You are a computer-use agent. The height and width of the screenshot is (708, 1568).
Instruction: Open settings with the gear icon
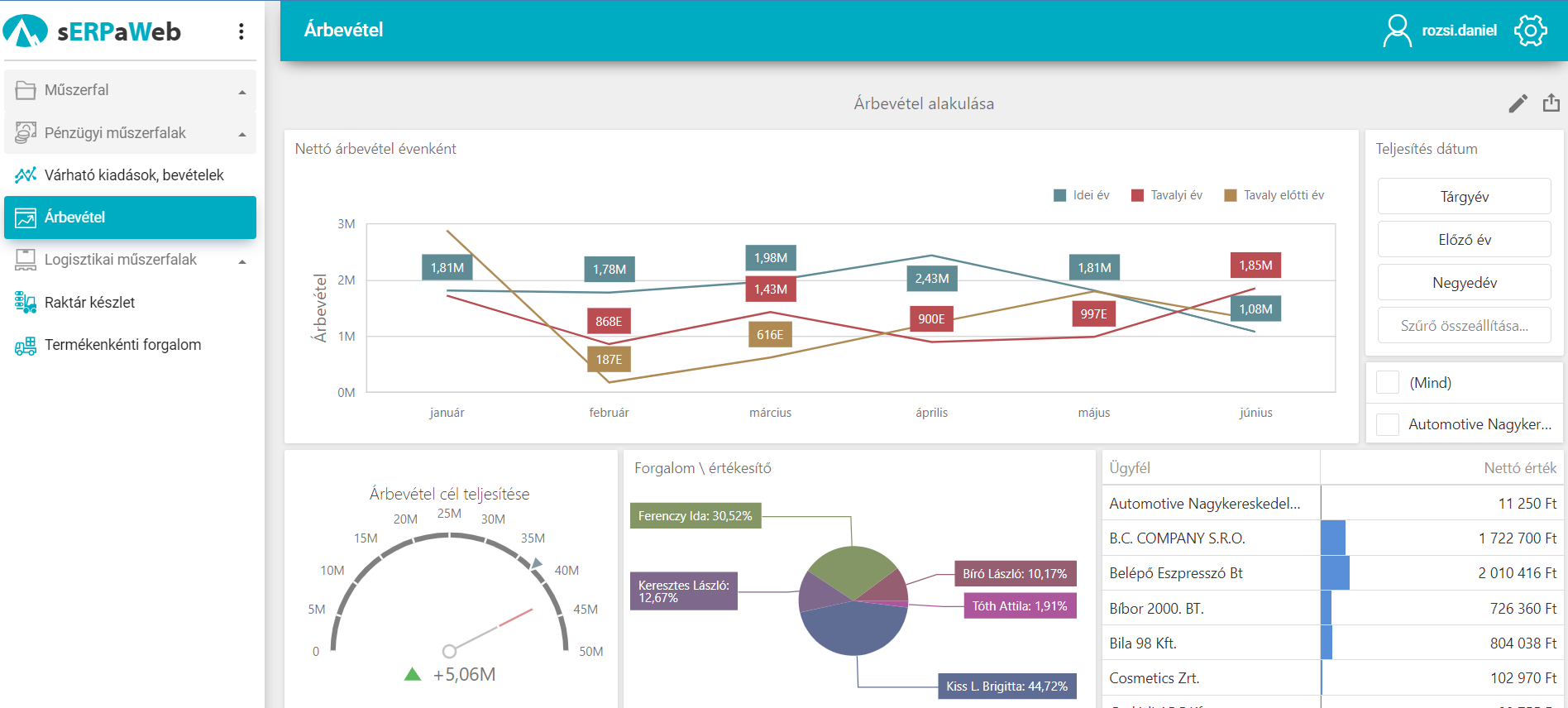click(x=1530, y=31)
